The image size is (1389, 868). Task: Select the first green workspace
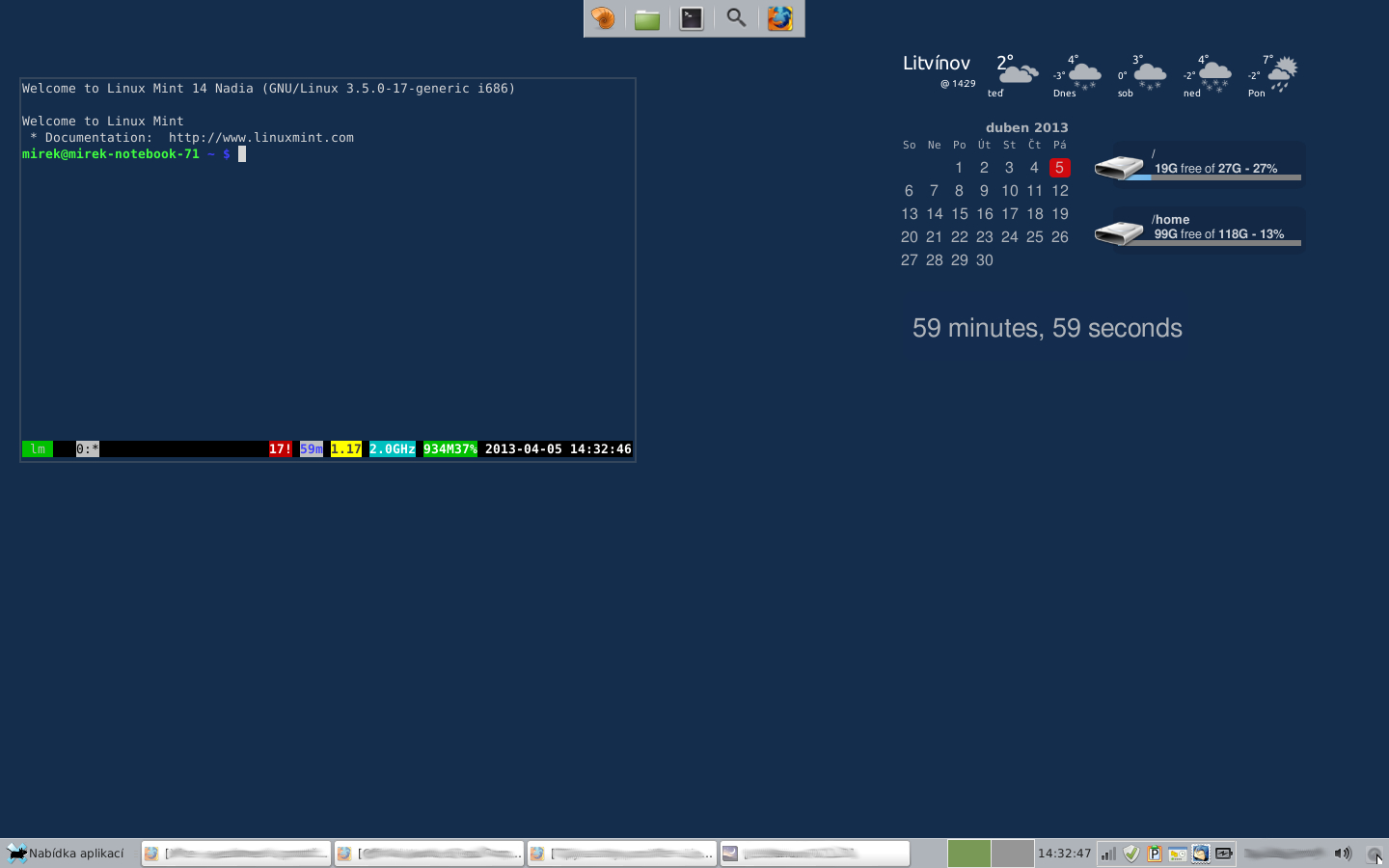(968, 854)
